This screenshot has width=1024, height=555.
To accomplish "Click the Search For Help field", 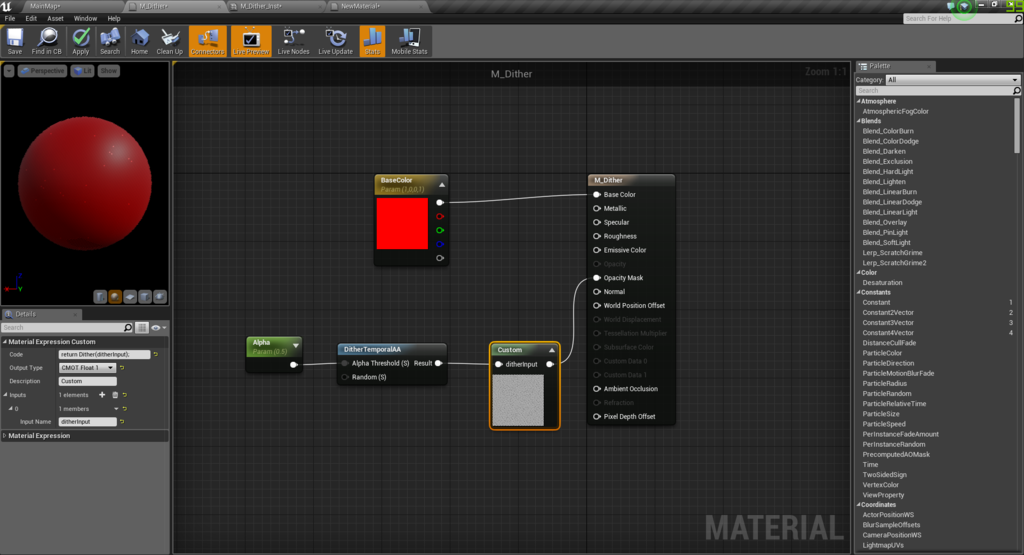I will click(963, 18).
